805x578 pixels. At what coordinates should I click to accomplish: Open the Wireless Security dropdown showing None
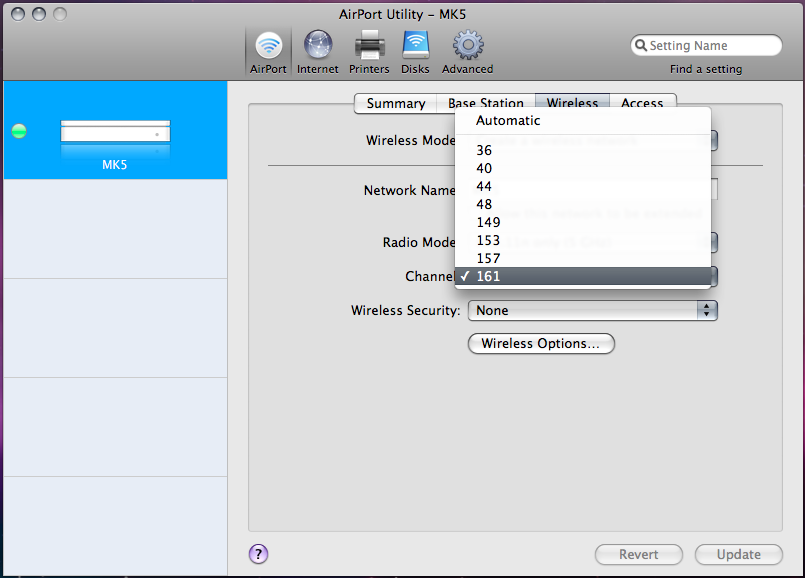(x=592, y=310)
